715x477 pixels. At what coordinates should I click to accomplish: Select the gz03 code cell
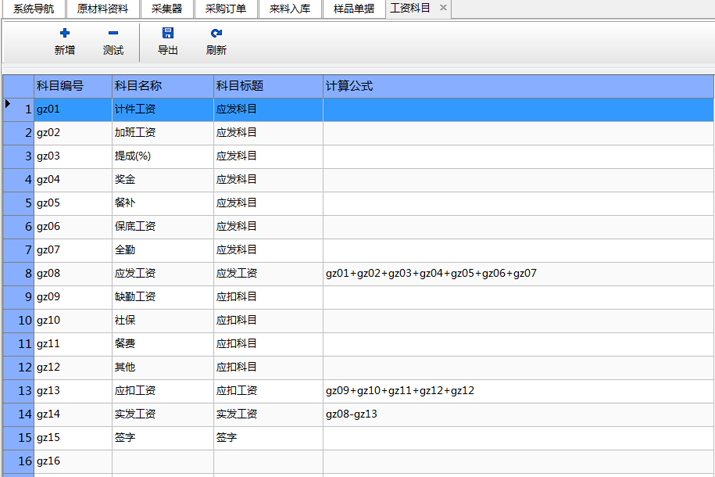[x=73, y=156]
